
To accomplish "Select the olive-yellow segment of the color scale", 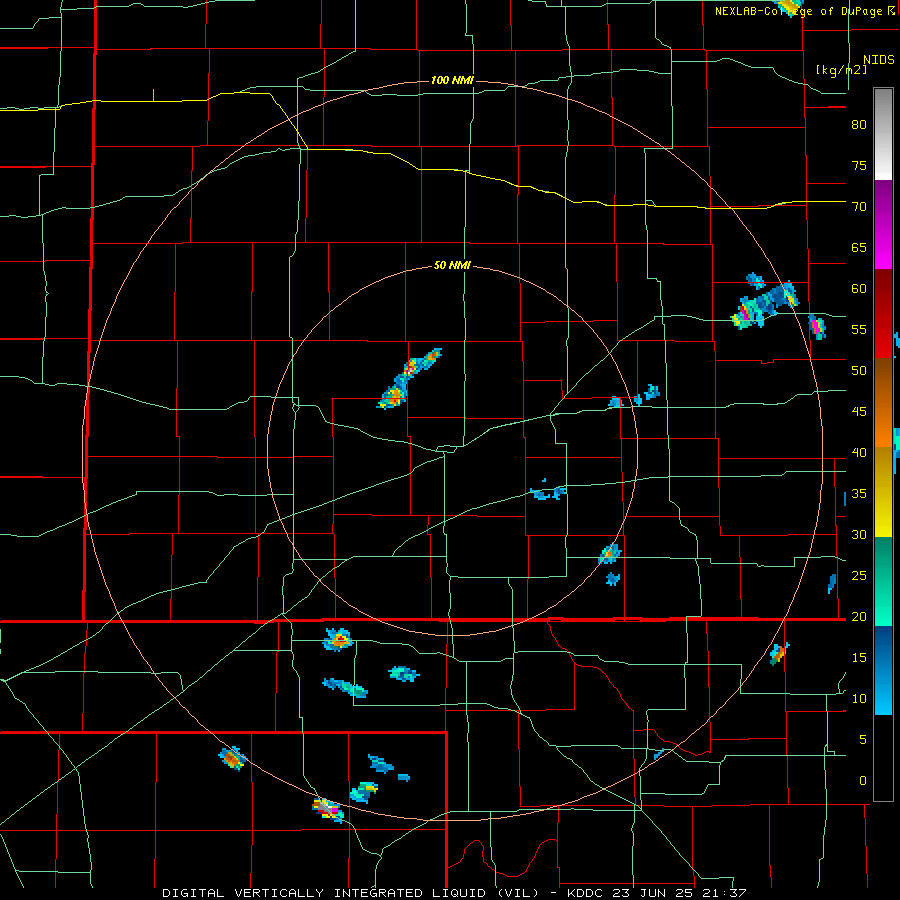I will 883,492.
